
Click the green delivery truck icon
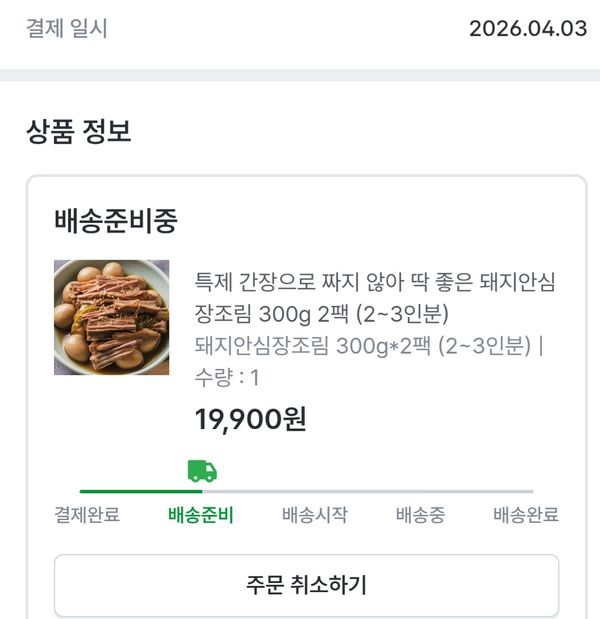coord(202,471)
